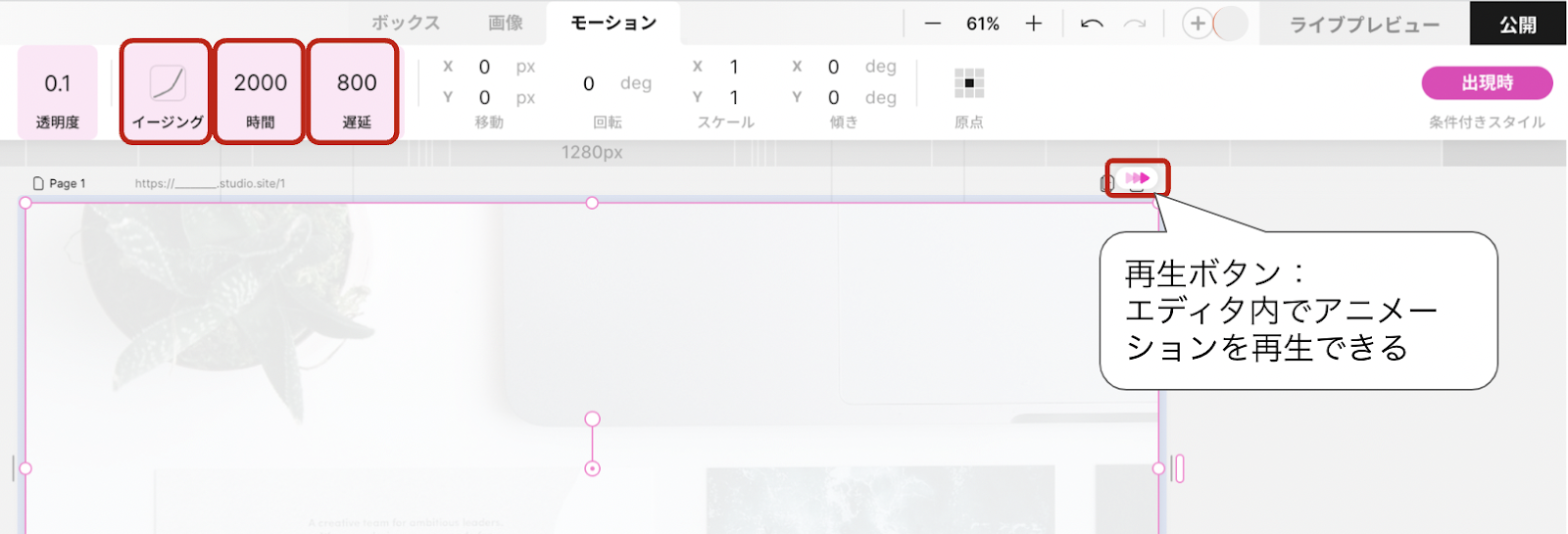This screenshot has height=534, width=1568.
Task: Edit the 遅延 delay value 800
Action: 357,83
